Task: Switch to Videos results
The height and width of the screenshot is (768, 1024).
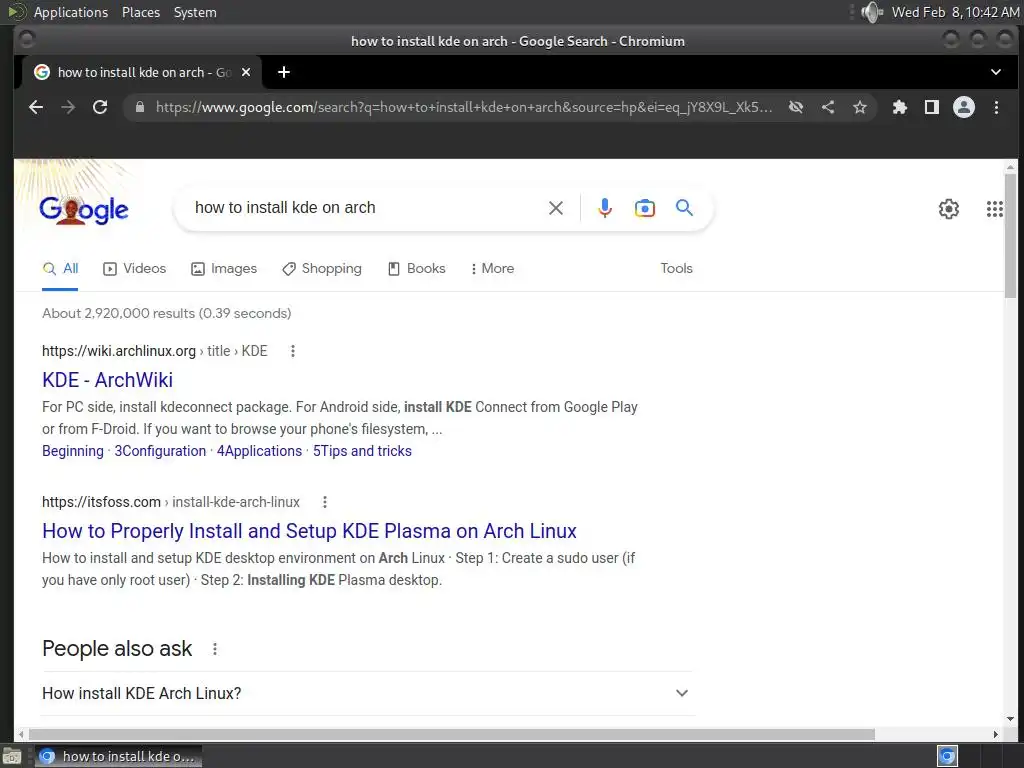Action: (135, 268)
